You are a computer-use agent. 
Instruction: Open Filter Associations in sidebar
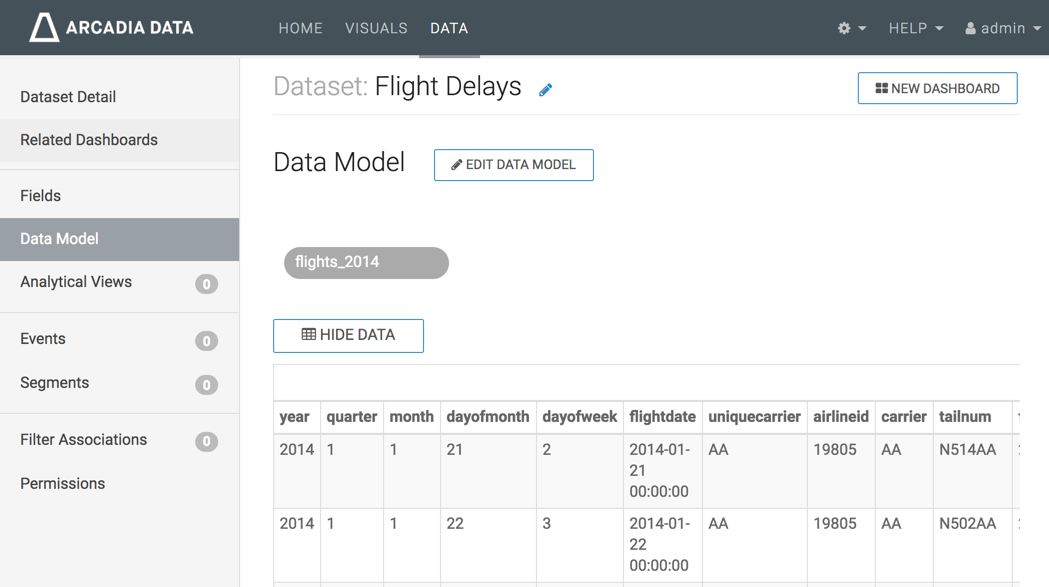84,440
